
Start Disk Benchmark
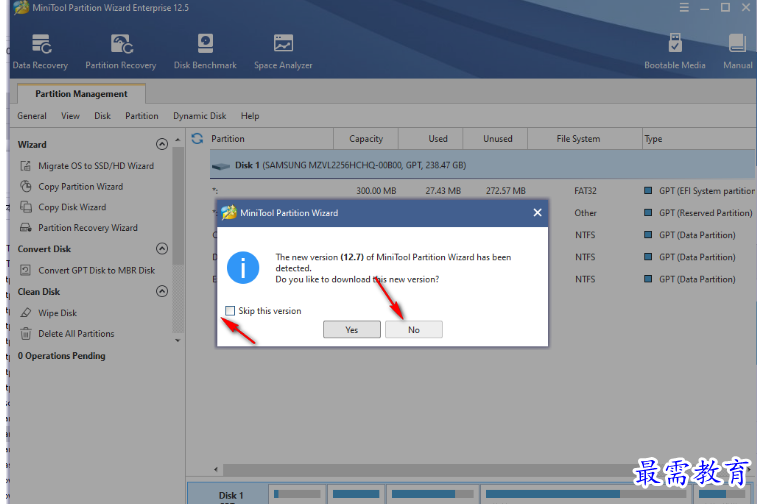[x=205, y=51]
